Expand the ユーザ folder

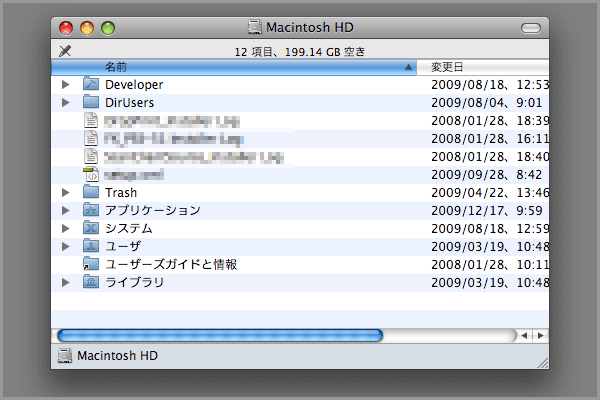66,246
